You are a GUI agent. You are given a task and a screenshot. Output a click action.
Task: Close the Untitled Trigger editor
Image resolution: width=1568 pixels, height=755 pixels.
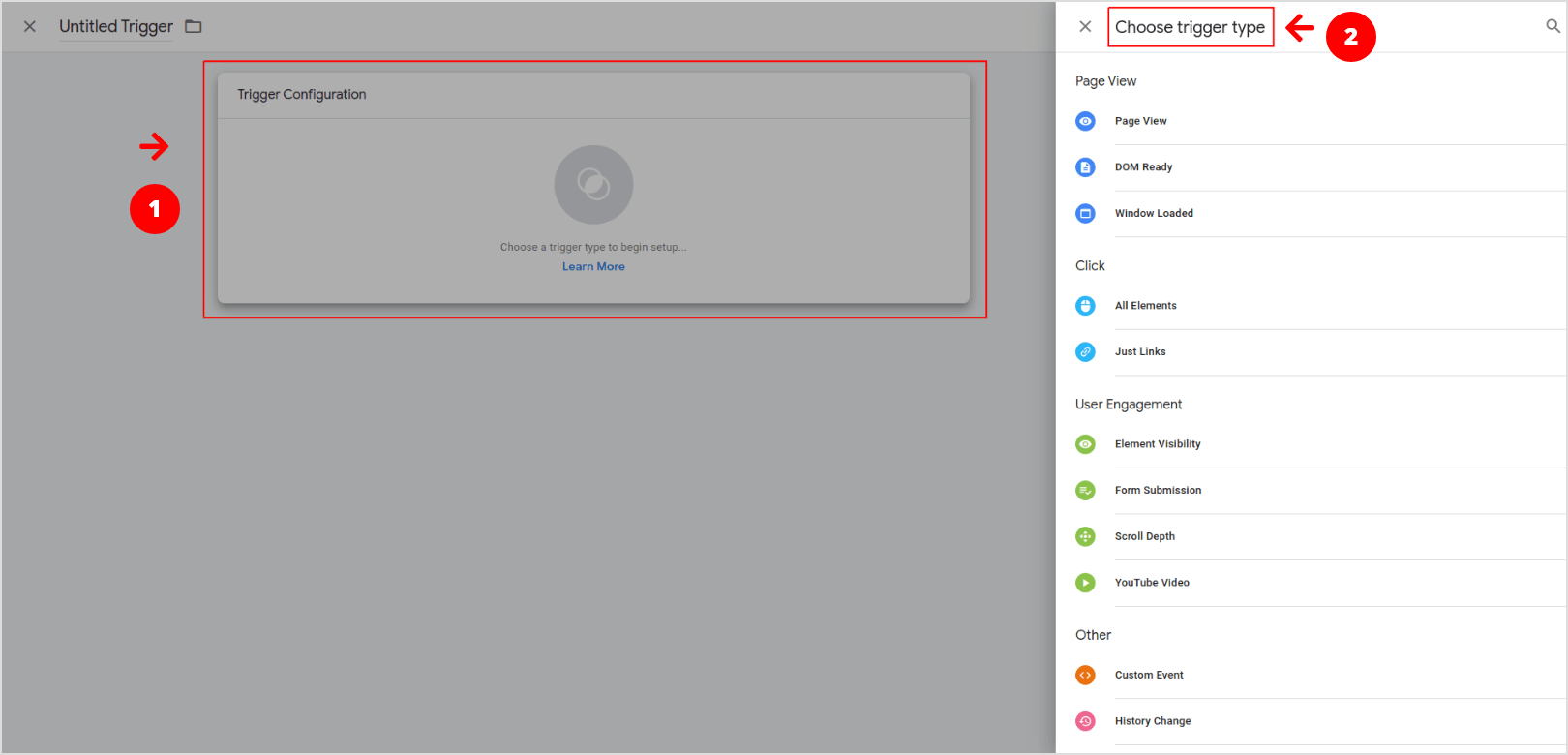pyautogui.click(x=30, y=26)
